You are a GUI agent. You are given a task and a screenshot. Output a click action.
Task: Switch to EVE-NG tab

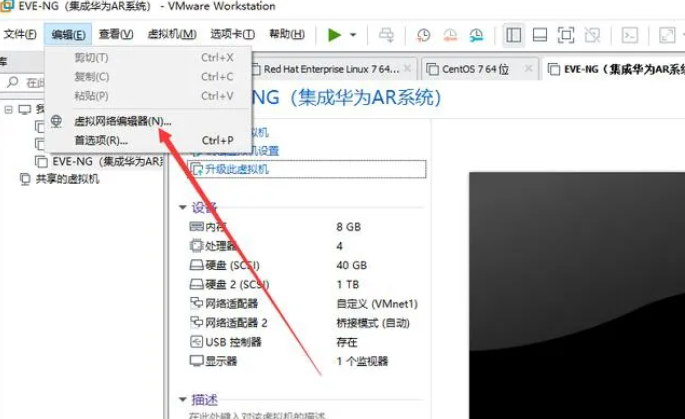616,69
